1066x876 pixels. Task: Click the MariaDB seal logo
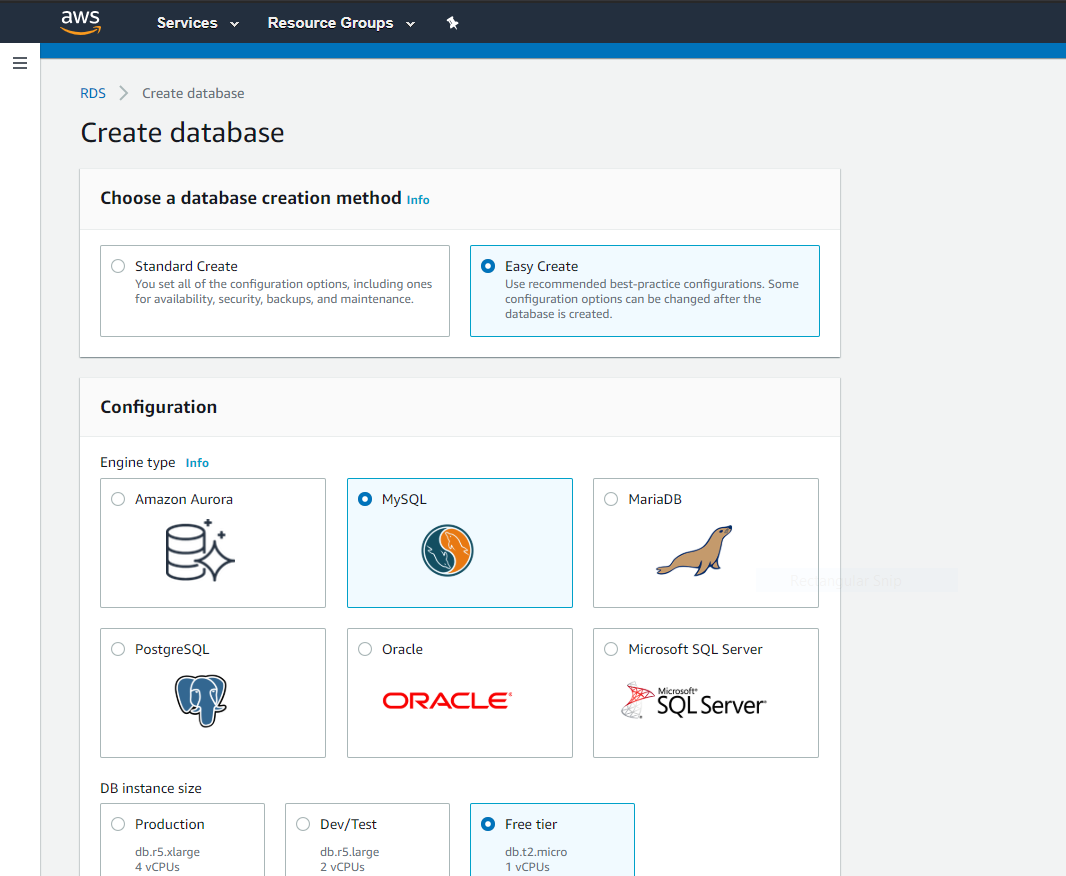pyautogui.click(x=694, y=550)
